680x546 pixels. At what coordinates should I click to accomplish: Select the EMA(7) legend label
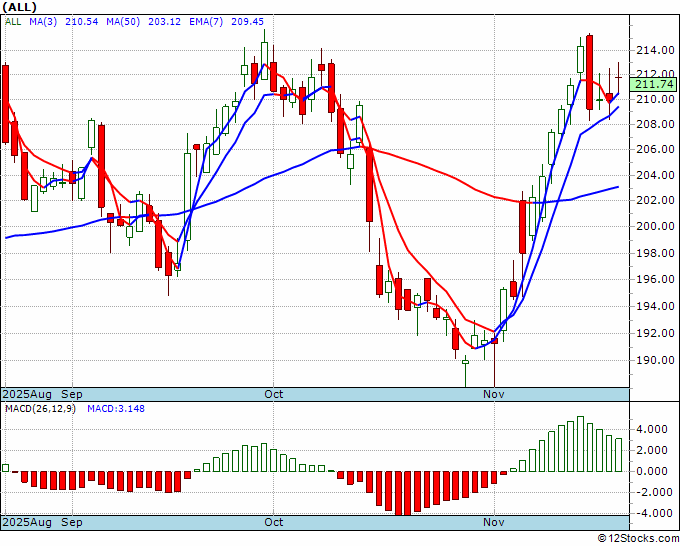206,21
